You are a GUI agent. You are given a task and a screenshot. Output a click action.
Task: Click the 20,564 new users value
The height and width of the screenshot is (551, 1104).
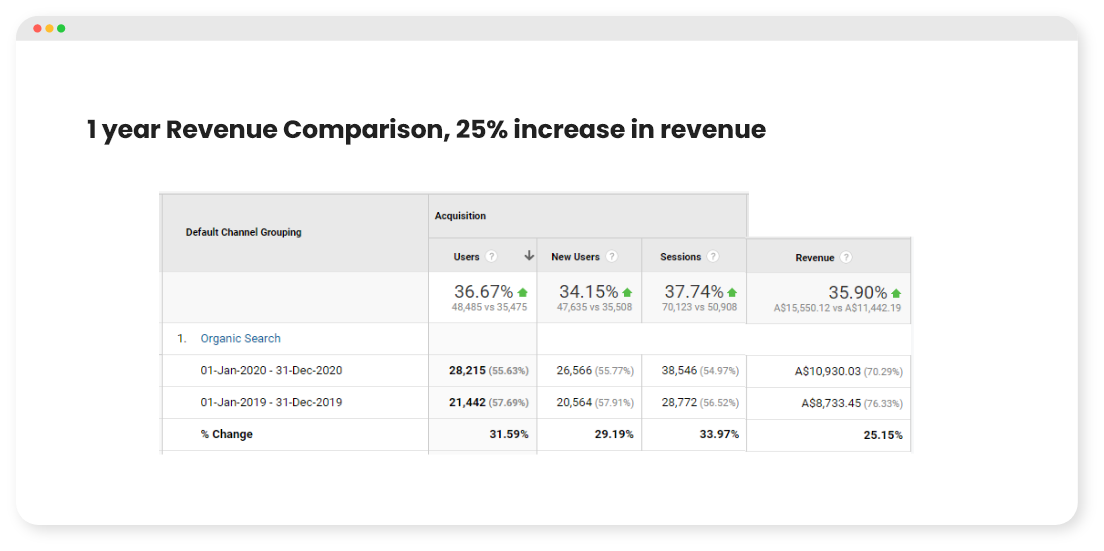pos(574,403)
